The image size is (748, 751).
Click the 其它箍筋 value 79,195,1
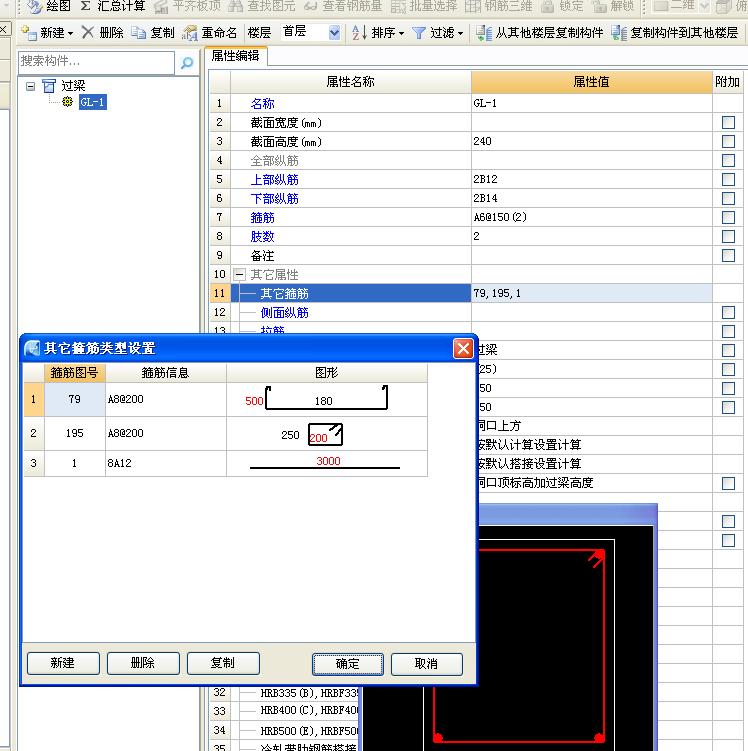591,293
